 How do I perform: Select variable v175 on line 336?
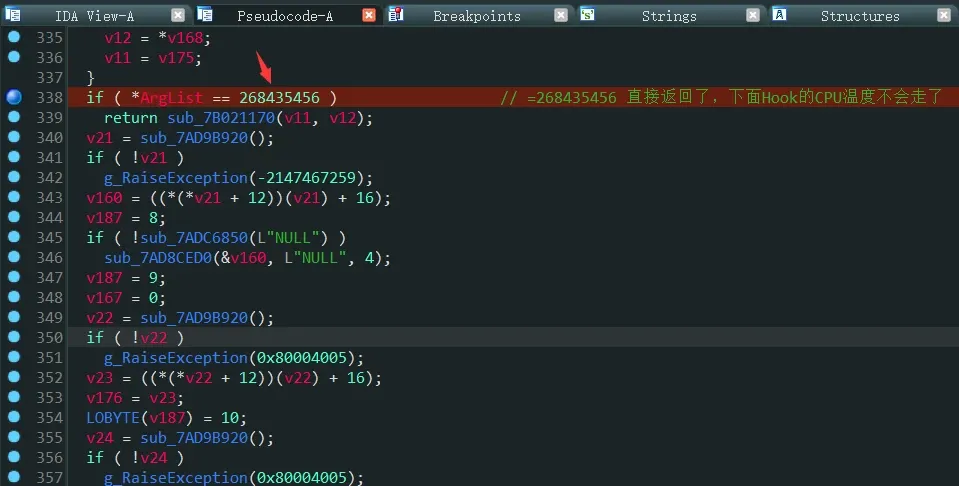[176, 58]
